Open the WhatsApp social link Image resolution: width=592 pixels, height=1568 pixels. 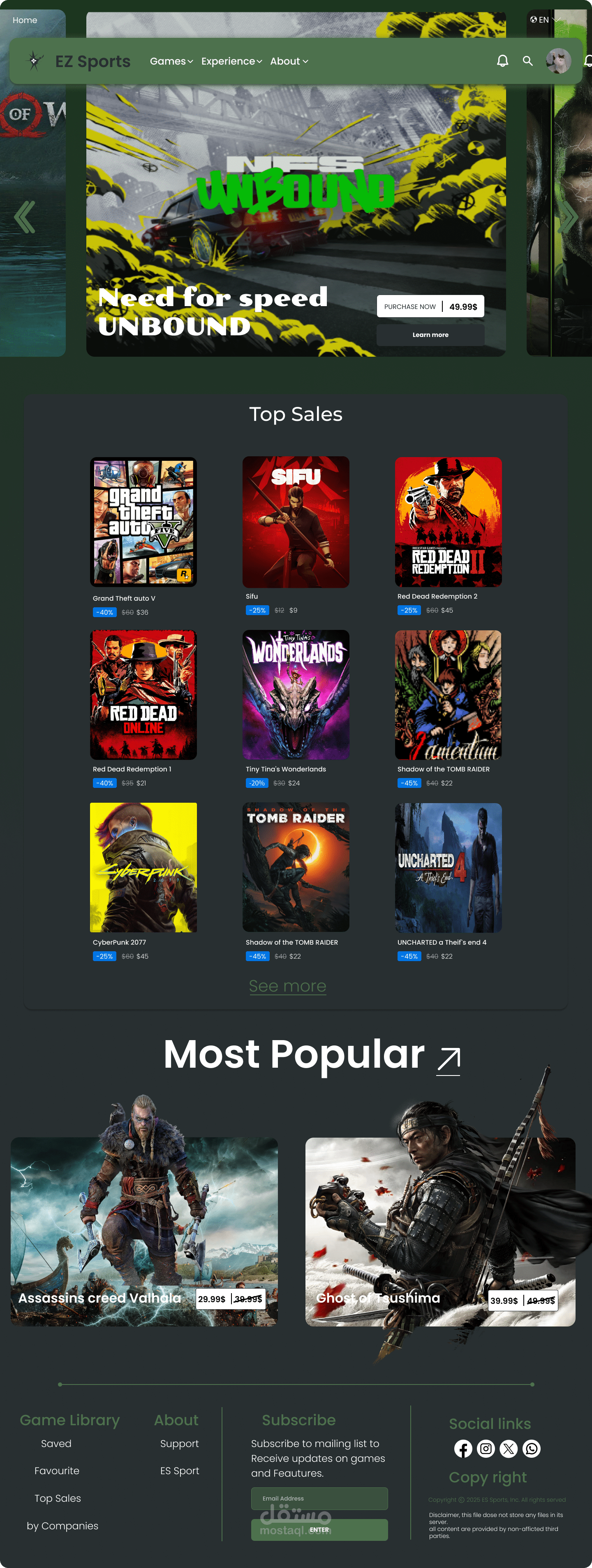click(x=531, y=1449)
